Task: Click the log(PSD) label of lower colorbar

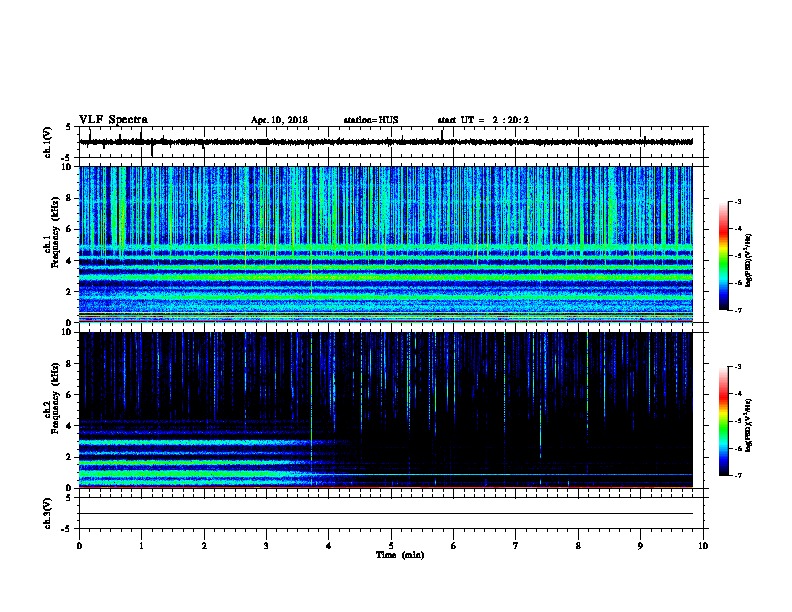Action: tap(748, 425)
